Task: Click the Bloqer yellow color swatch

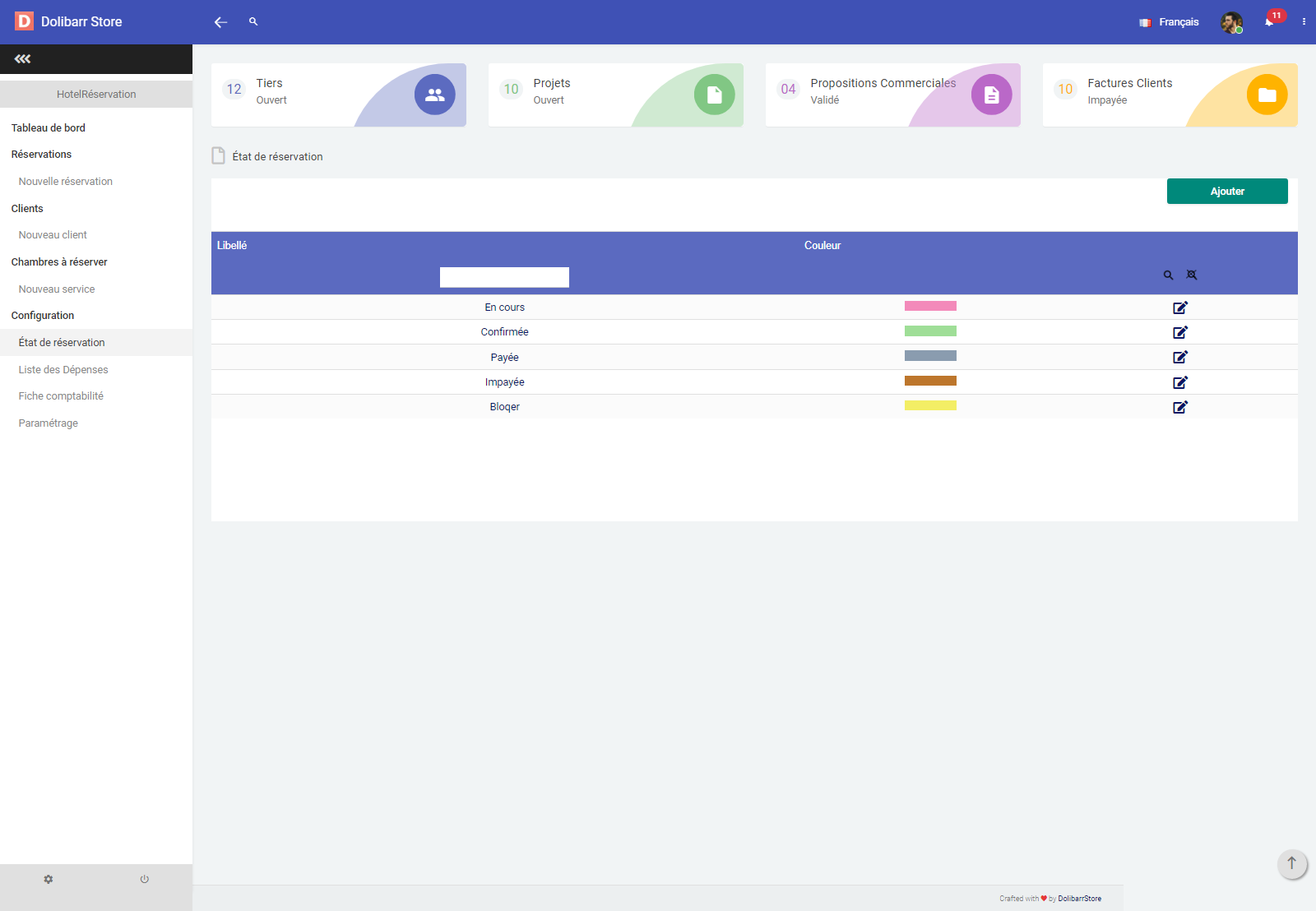Action: point(930,405)
